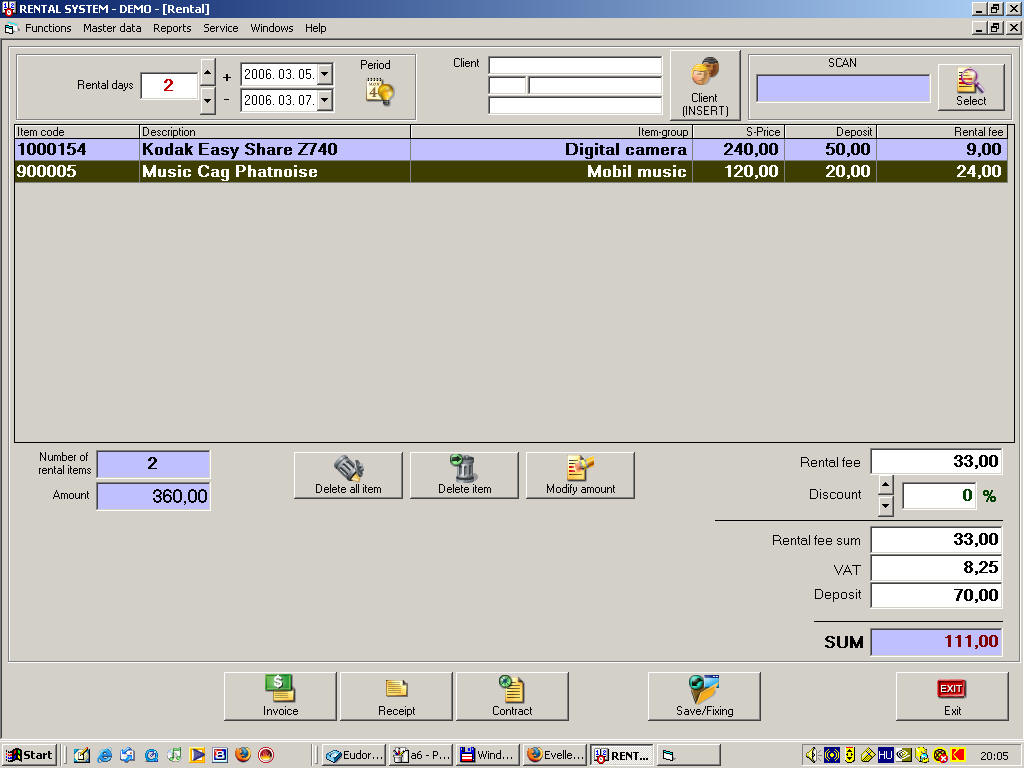This screenshot has height=768, width=1024.
Task: Select the Kodak Easy Share Z740 row
Action: (x=511, y=150)
